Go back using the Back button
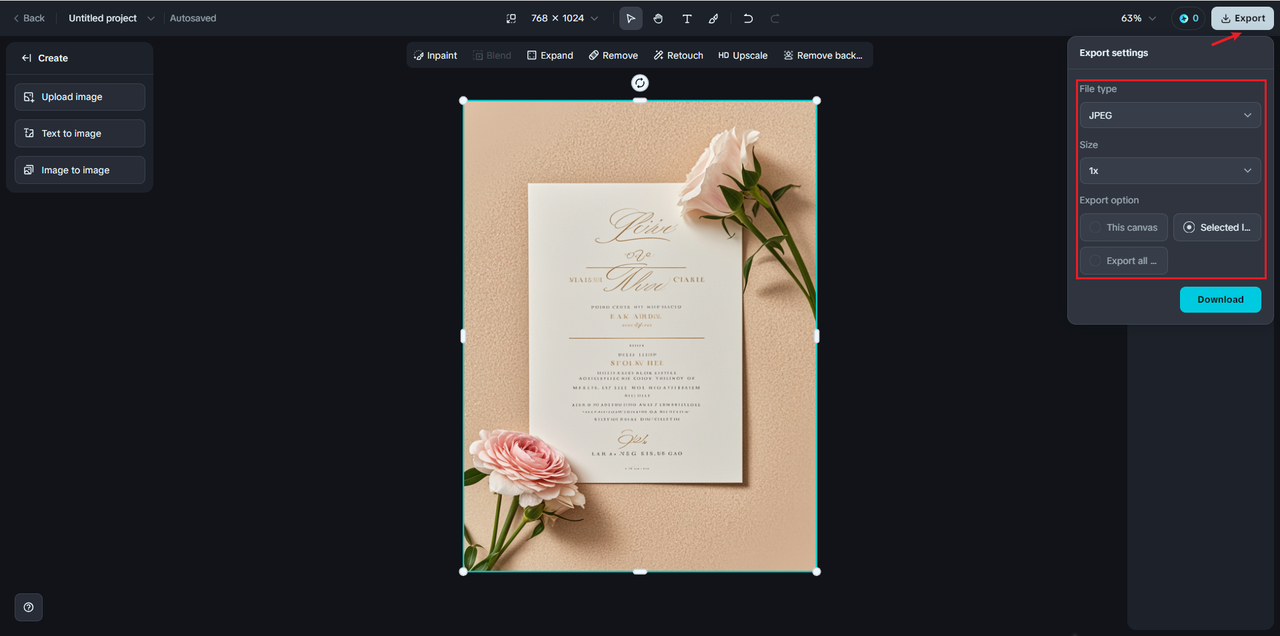 pos(28,18)
